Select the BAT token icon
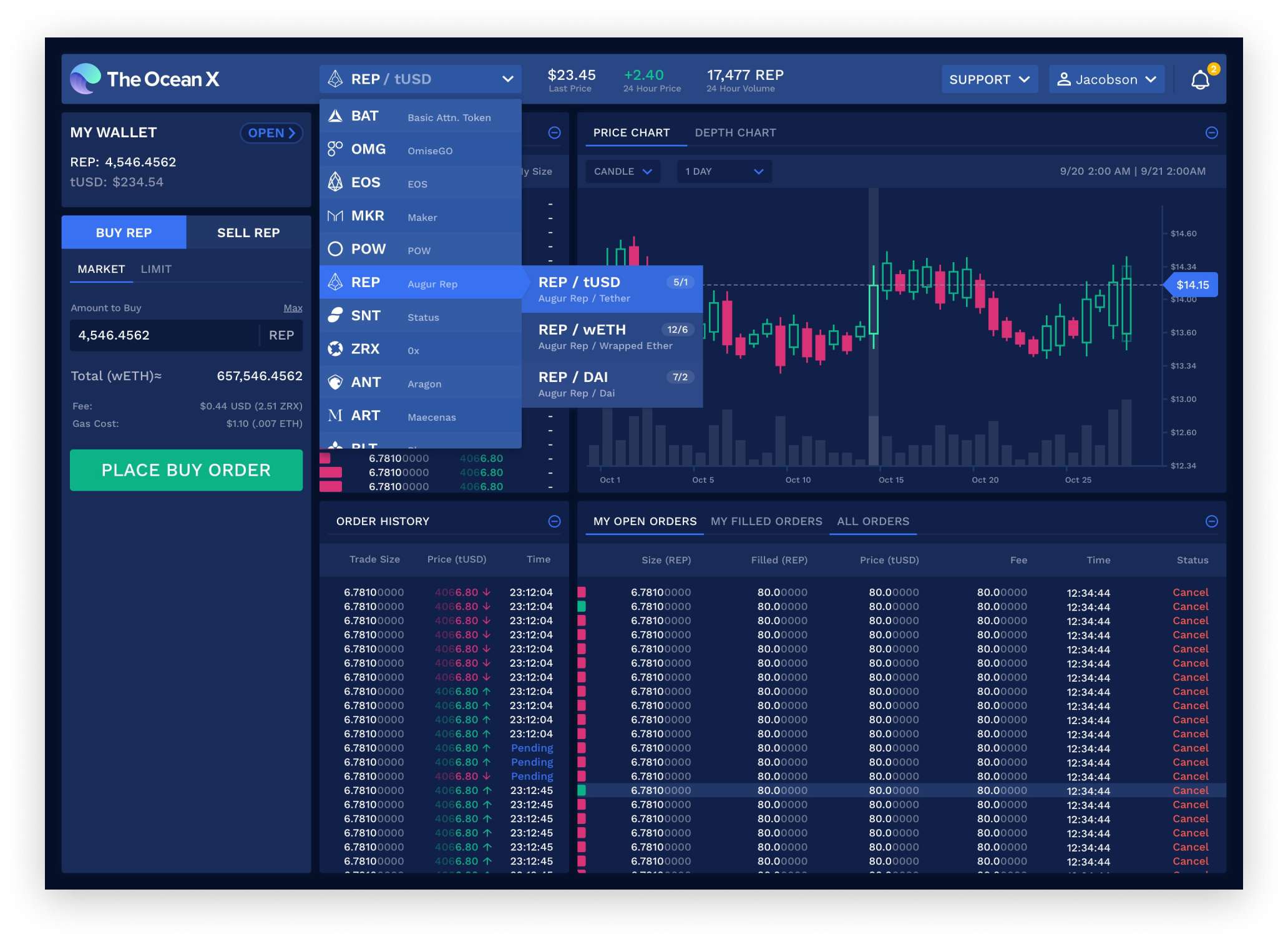Image resolution: width=1288 pixels, height=942 pixels. (x=335, y=116)
